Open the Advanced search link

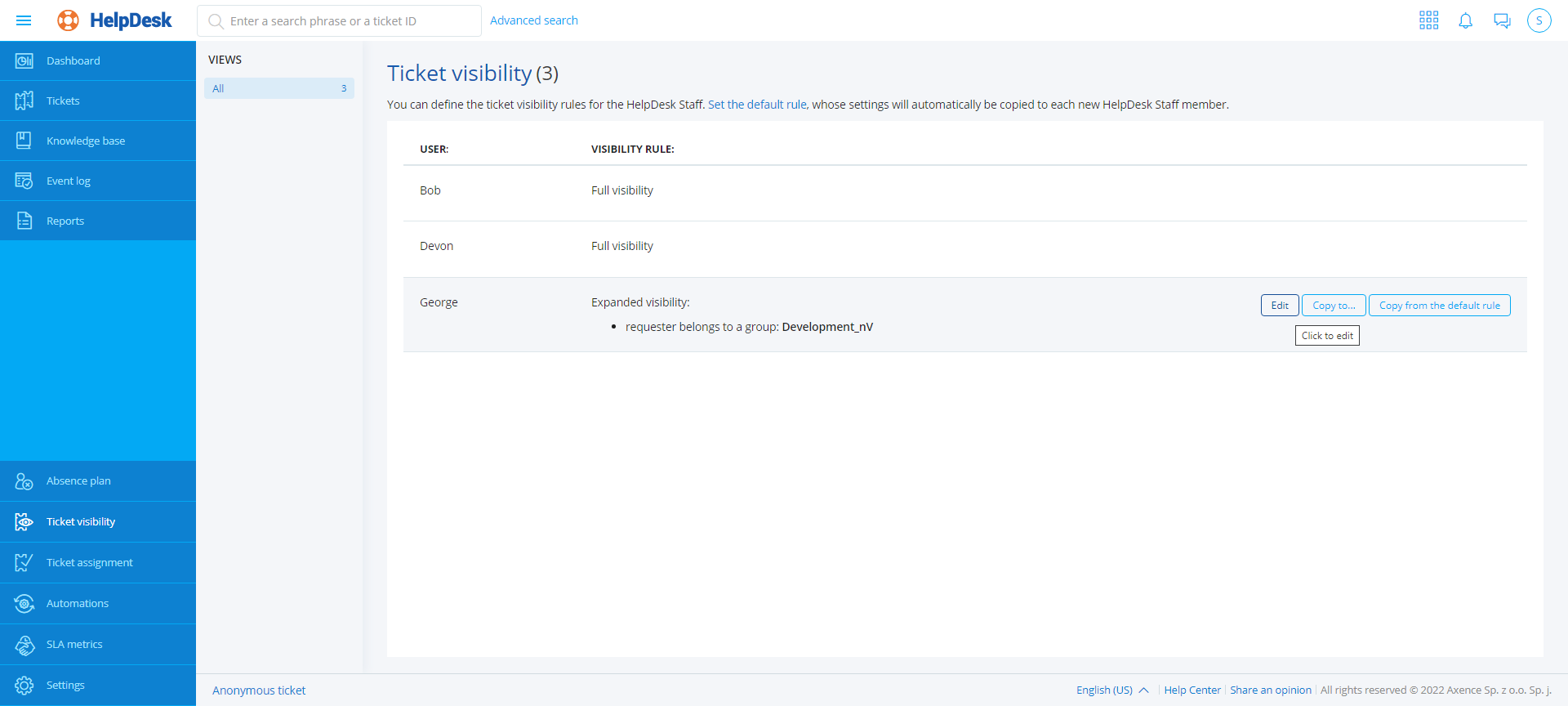click(x=533, y=20)
